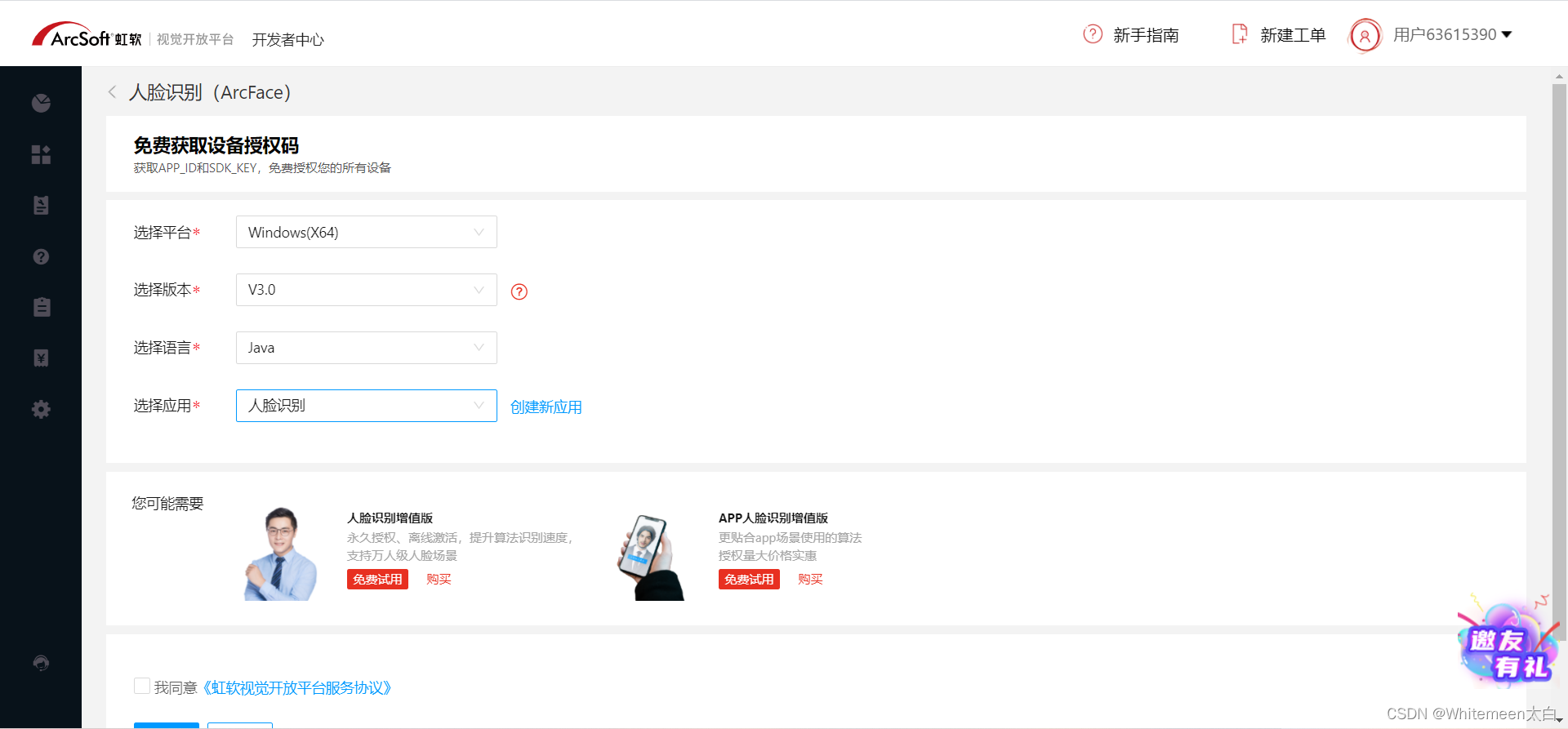Open the 选择应用 人脸识别 dropdown
Image resolution: width=1568 pixels, height=729 pixels.
[x=367, y=406]
